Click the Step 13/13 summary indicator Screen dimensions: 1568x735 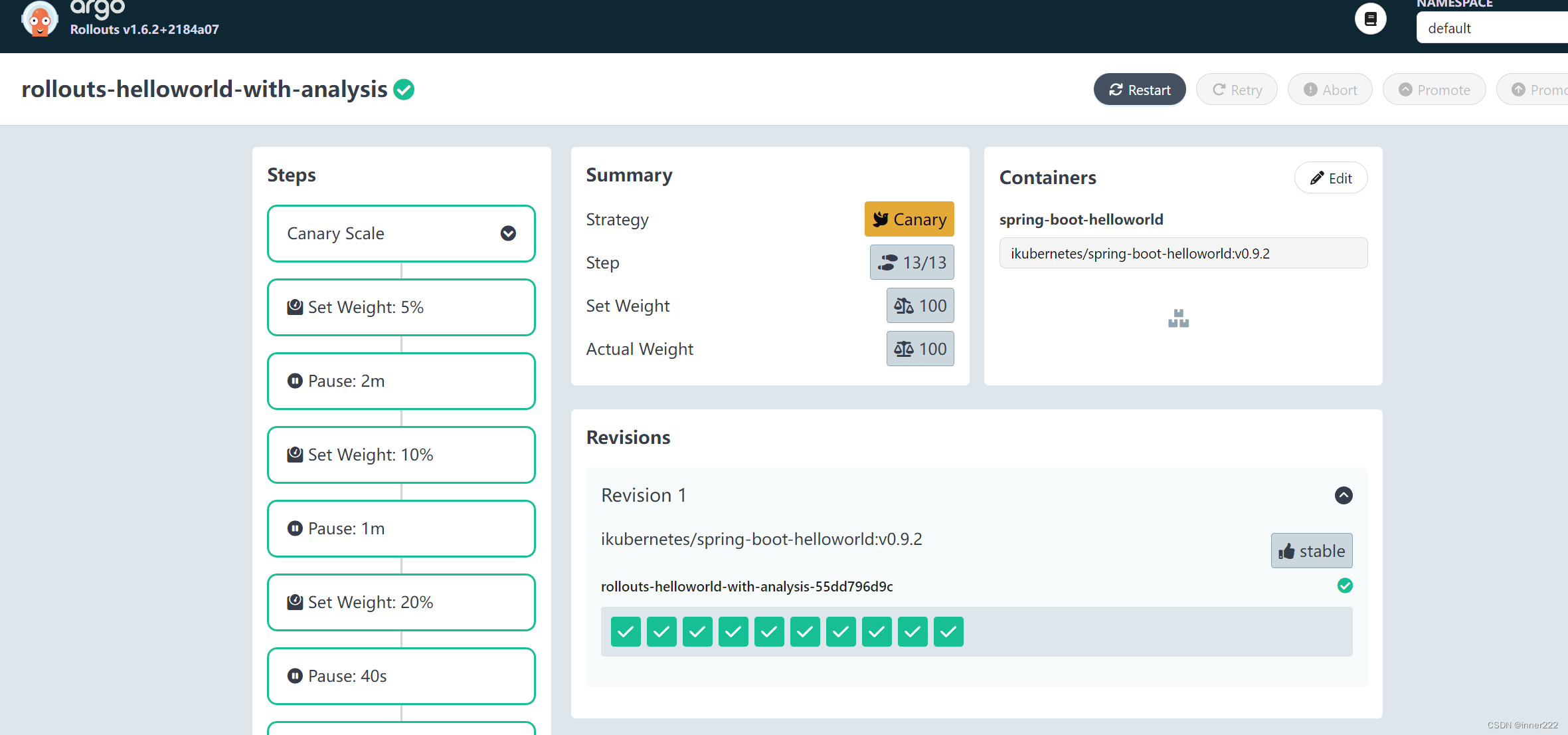[x=912, y=262]
